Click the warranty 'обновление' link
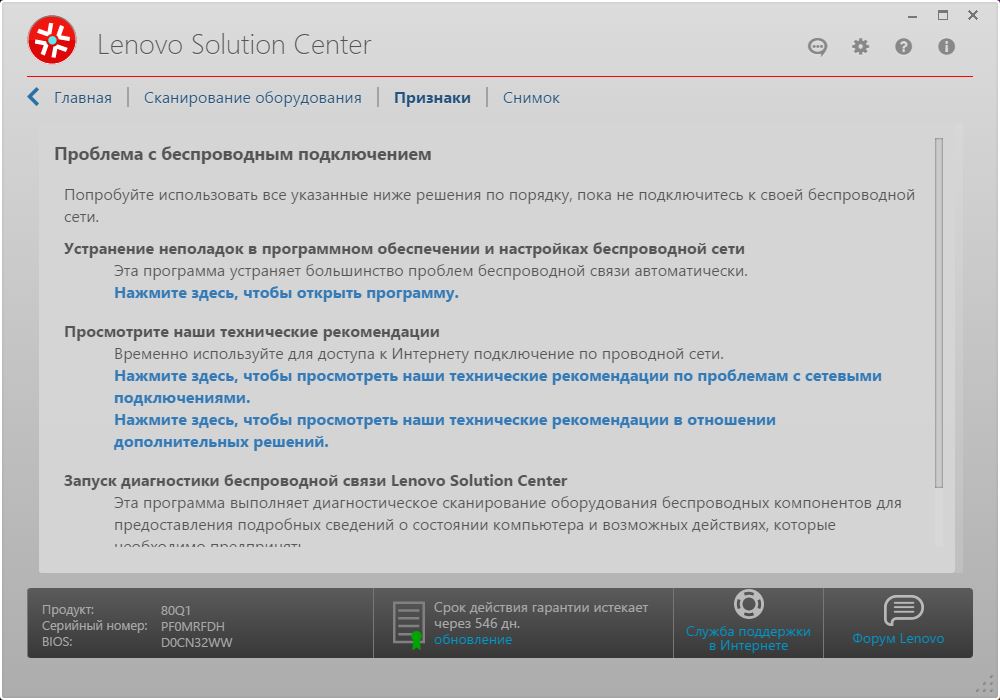This screenshot has height=700, width=1000. (x=473, y=639)
